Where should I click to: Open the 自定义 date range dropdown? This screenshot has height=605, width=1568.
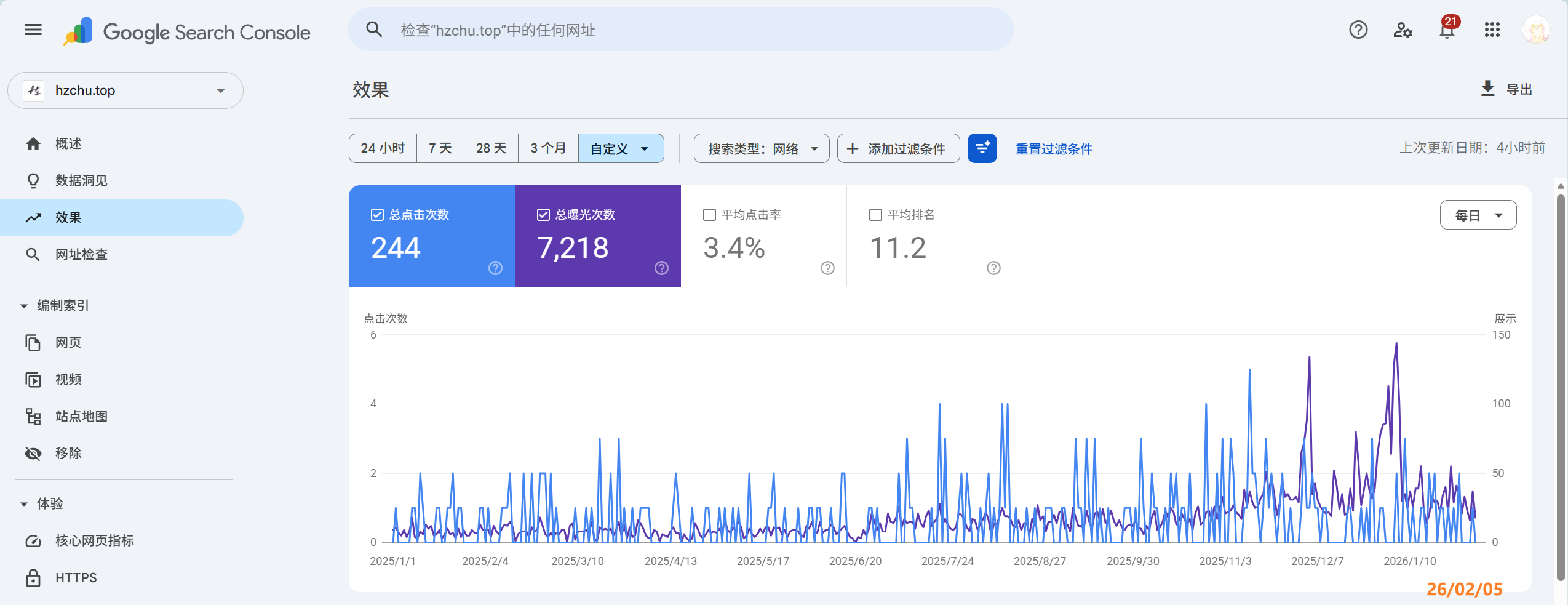tap(621, 148)
